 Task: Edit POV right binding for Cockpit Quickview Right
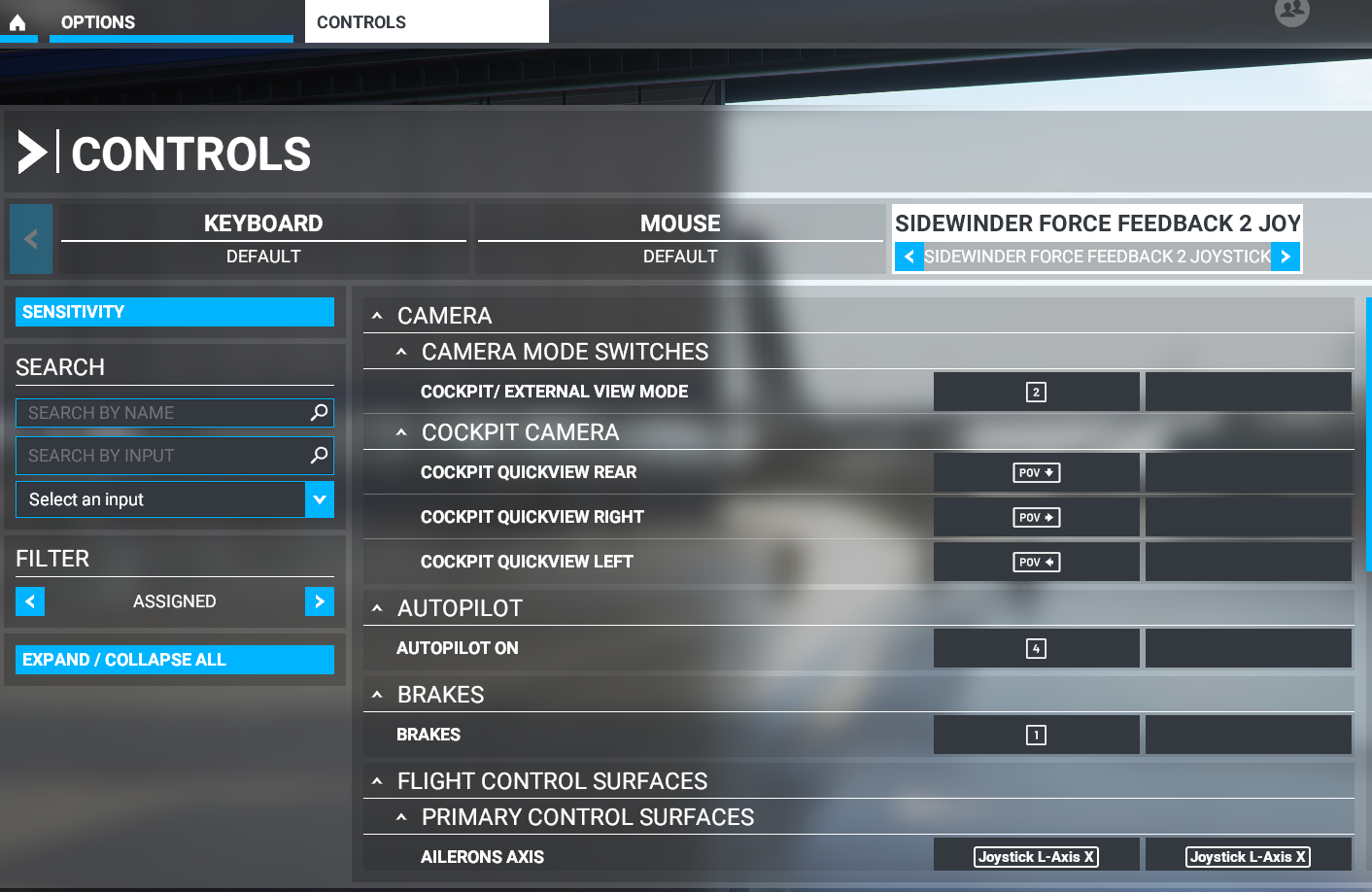[x=1036, y=517]
